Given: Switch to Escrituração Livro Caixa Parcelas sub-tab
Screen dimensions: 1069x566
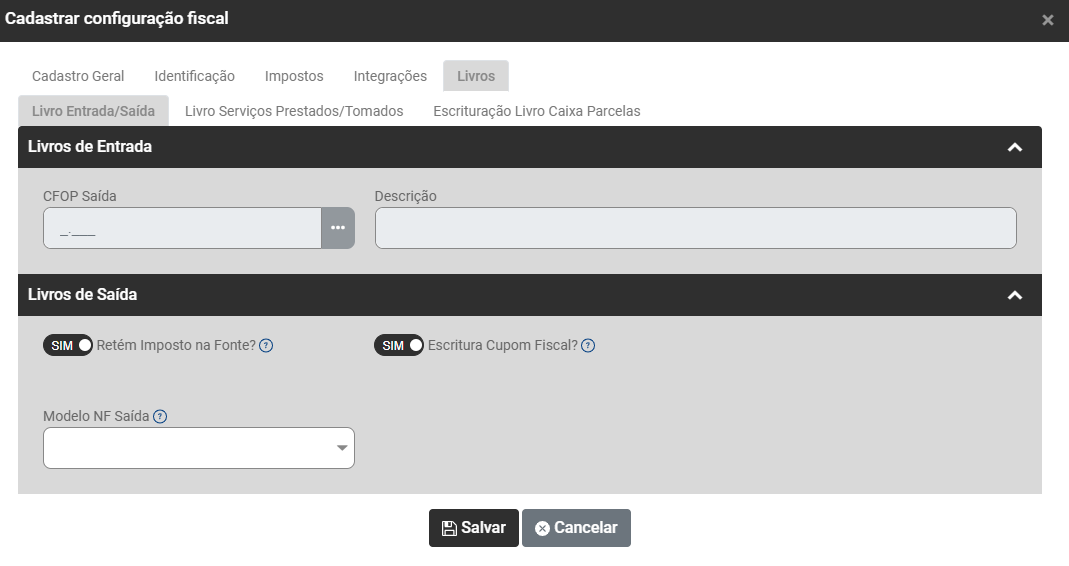Looking at the screenshot, I should (536, 111).
